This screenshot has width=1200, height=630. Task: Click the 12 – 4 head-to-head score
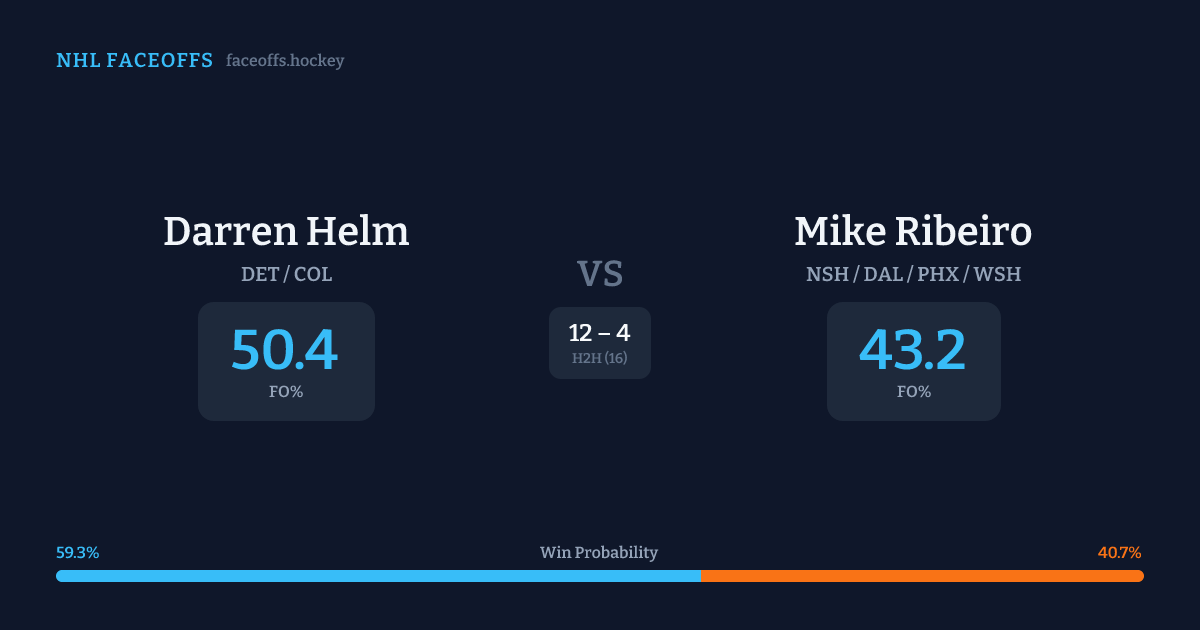pos(600,333)
